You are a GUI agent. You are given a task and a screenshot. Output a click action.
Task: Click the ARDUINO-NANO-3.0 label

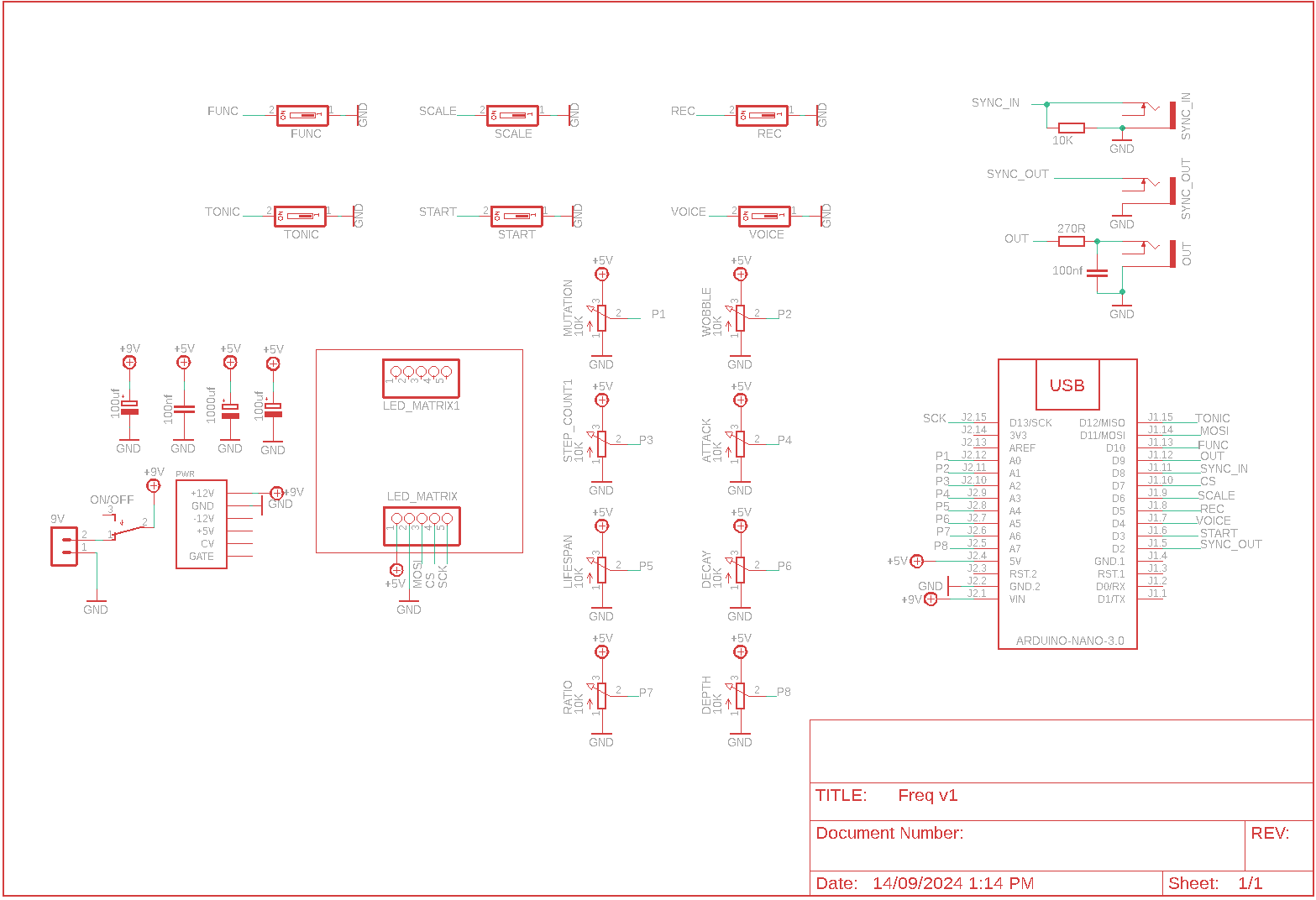tap(1070, 641)
